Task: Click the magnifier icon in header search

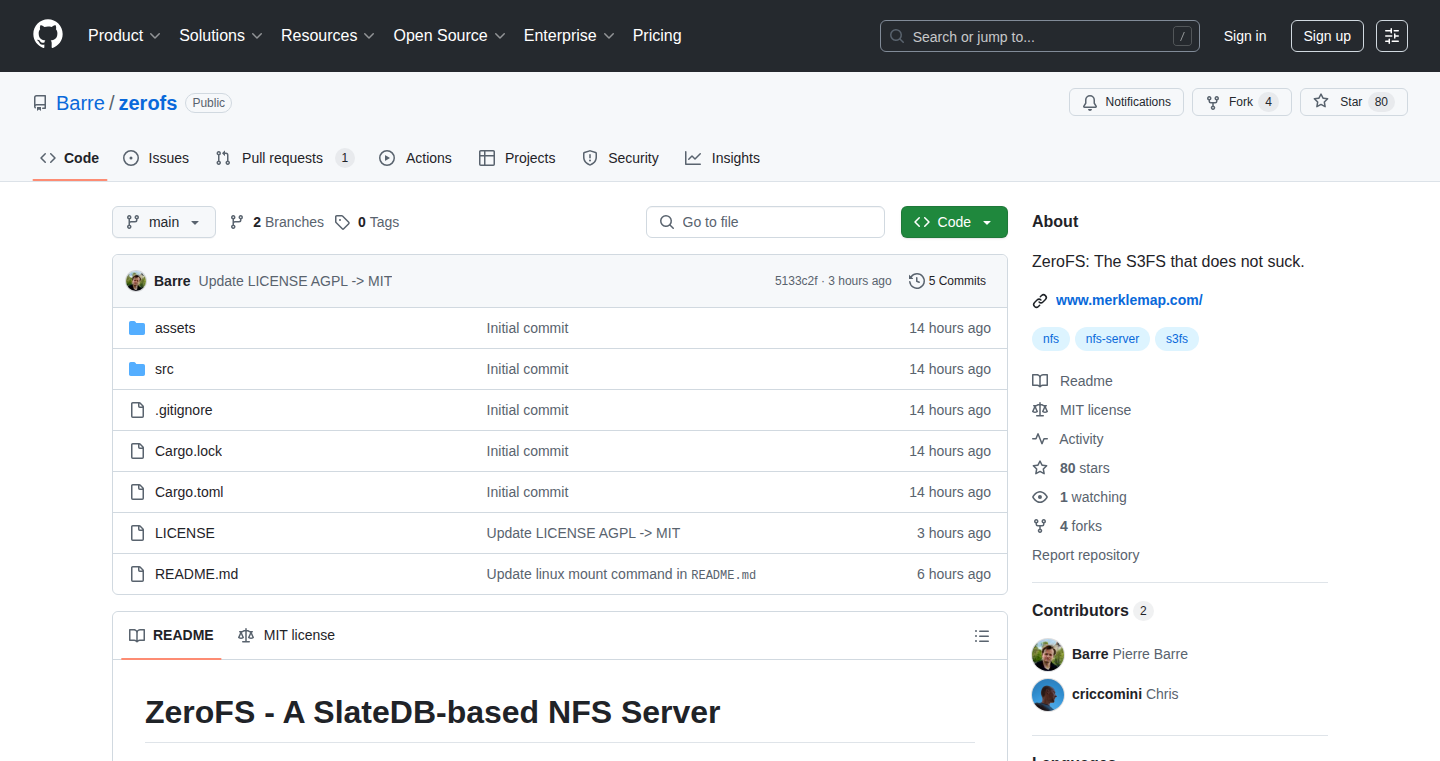Action: [x=897, y=36]
